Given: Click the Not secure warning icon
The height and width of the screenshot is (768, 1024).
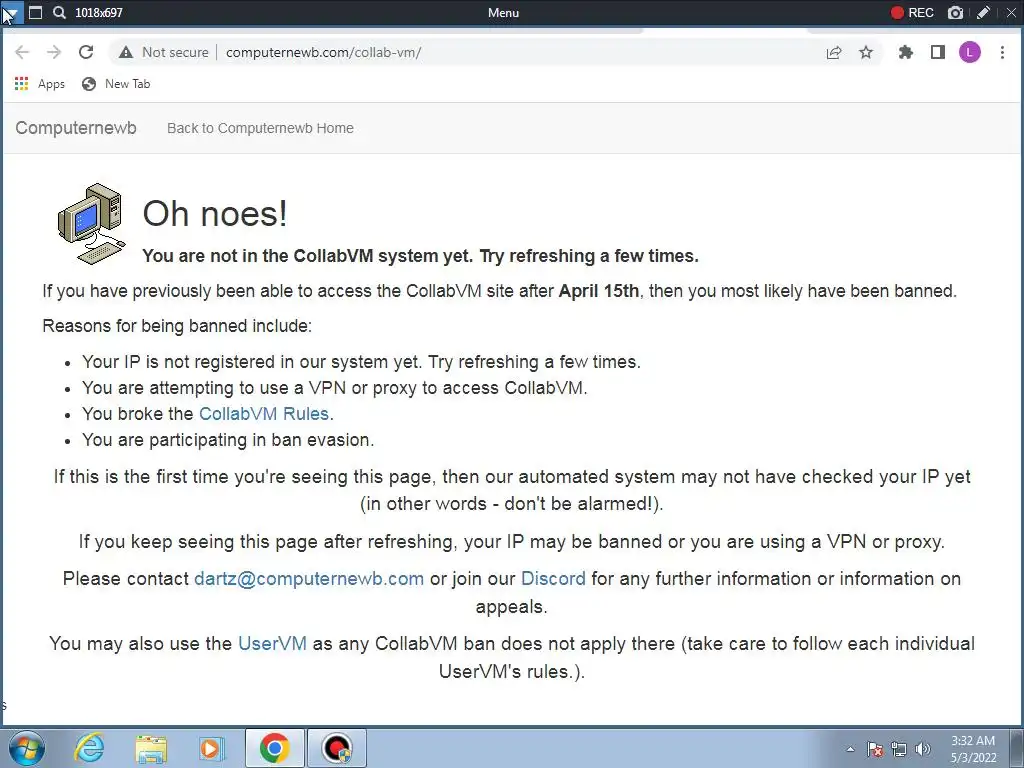Looking at the screenshot, I should (126, 52).
